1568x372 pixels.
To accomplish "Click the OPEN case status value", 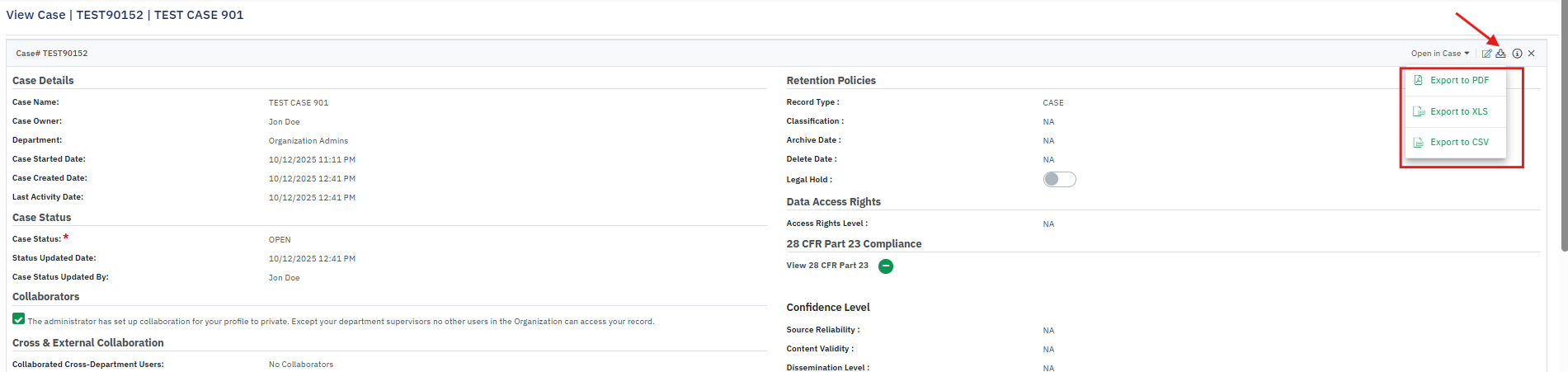I will tap(280, 240).
